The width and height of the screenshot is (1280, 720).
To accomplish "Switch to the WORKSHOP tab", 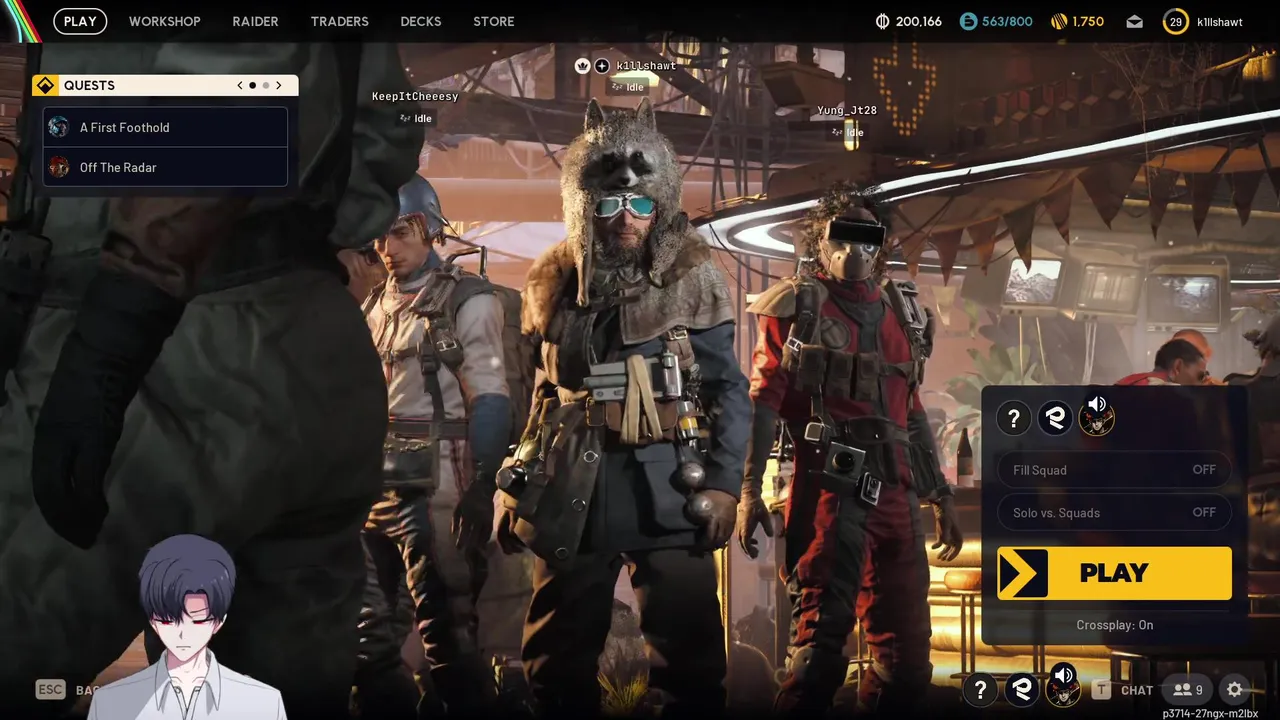I will pyautogui.click(x=165, y=21).
